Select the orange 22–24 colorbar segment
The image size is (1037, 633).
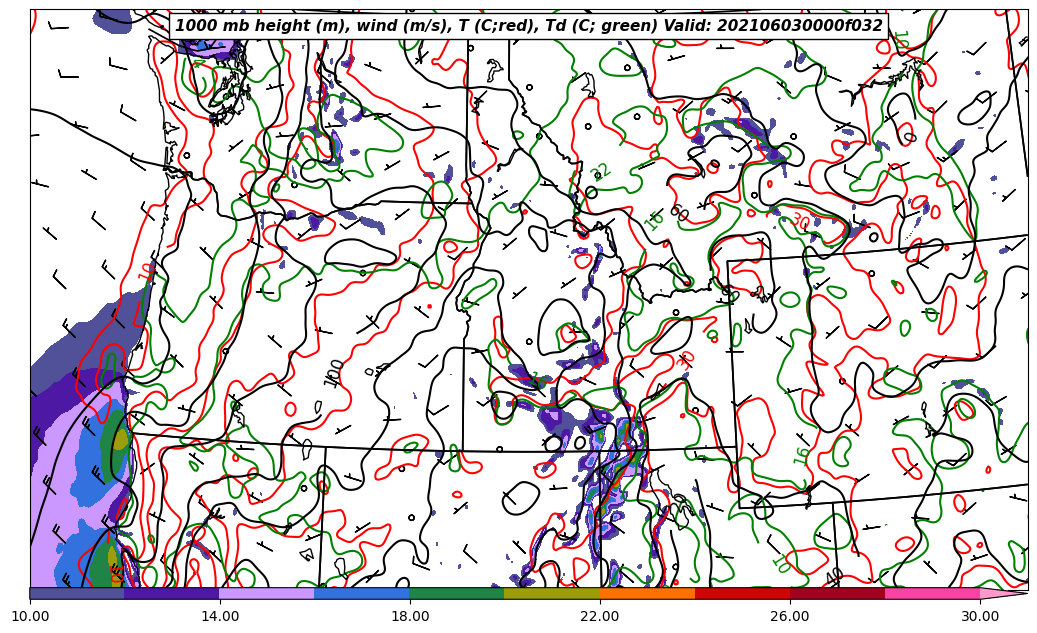(x=647, y=593)
